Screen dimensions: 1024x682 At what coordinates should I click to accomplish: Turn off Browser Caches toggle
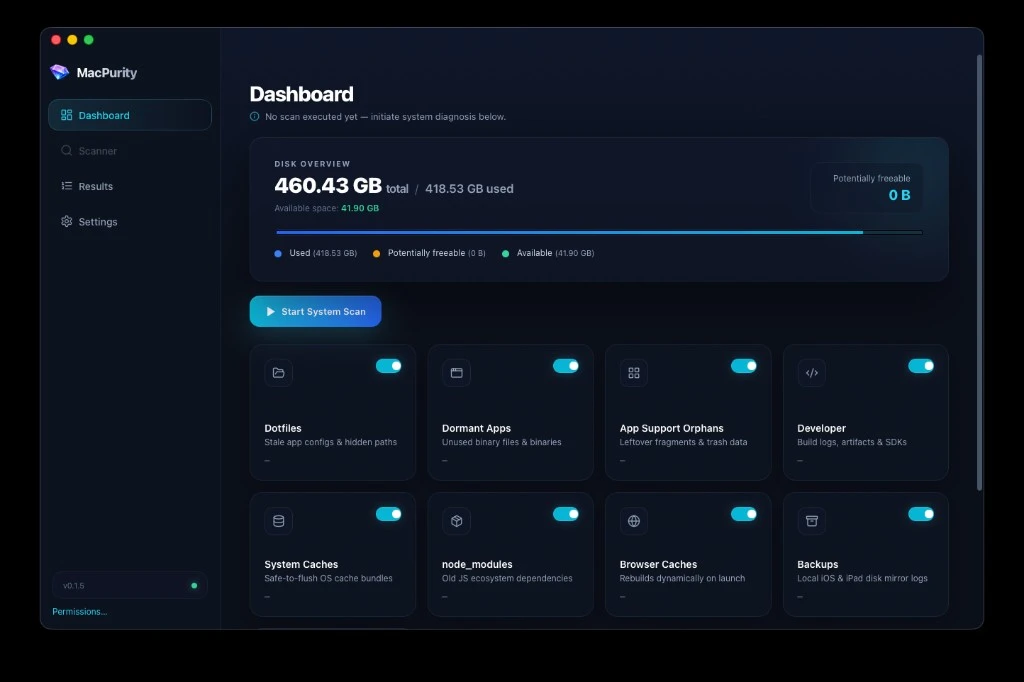[744, 514]
